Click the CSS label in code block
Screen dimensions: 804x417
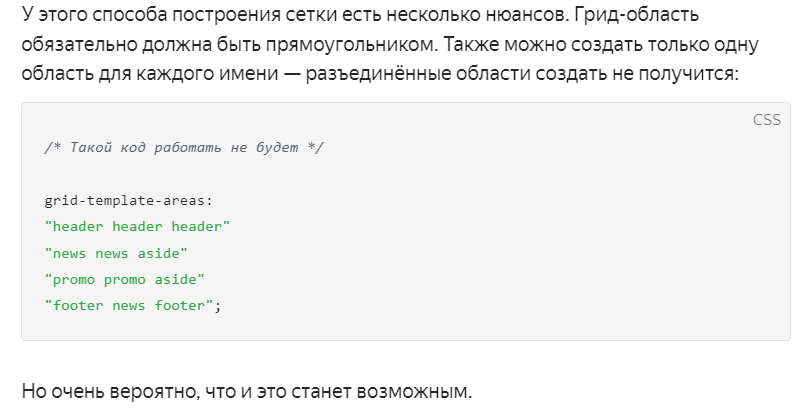tap(767, 120)
